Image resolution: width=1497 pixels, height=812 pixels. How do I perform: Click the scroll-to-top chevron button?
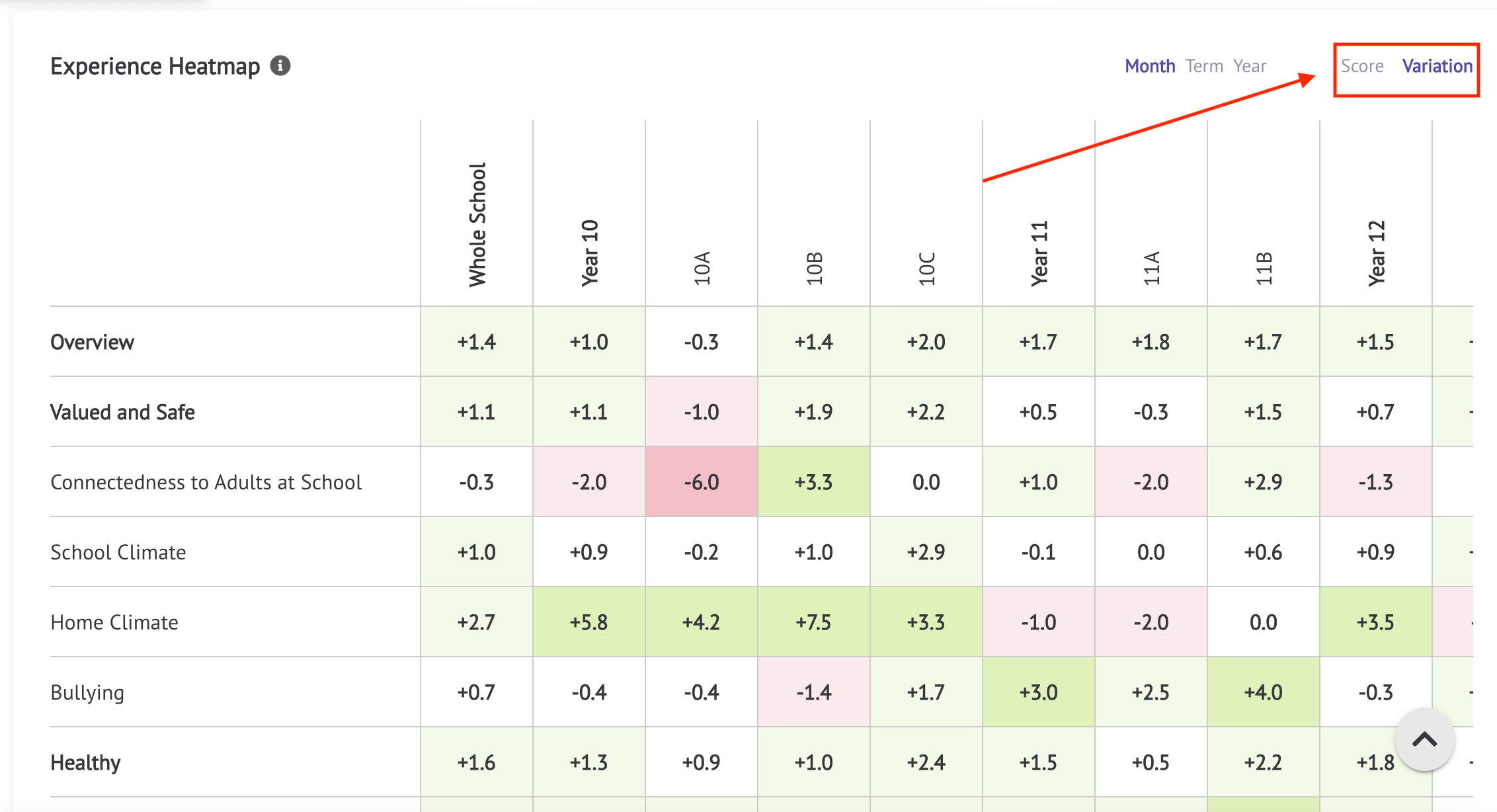point(1424,739)
